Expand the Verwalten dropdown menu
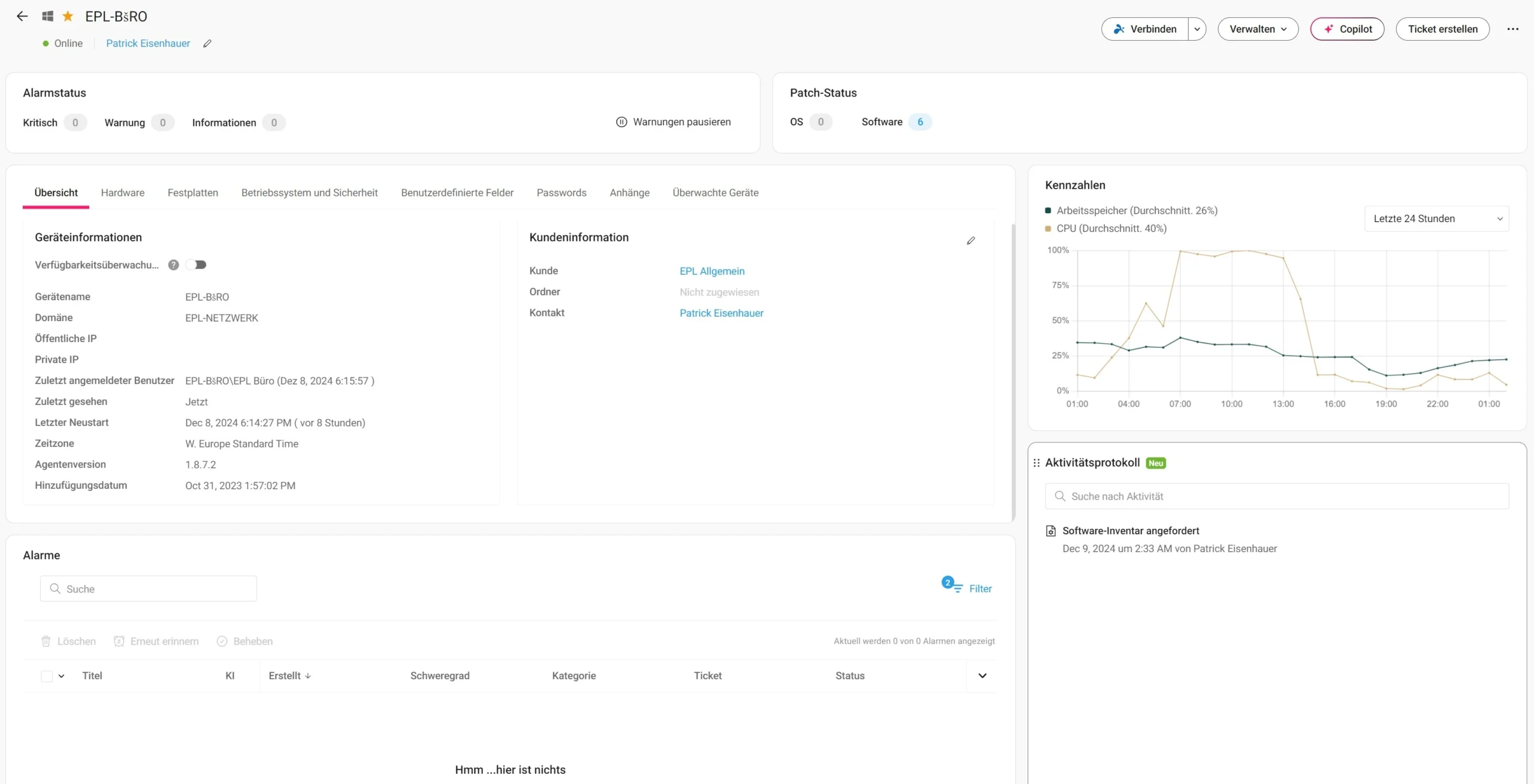 pos(1257,28)
